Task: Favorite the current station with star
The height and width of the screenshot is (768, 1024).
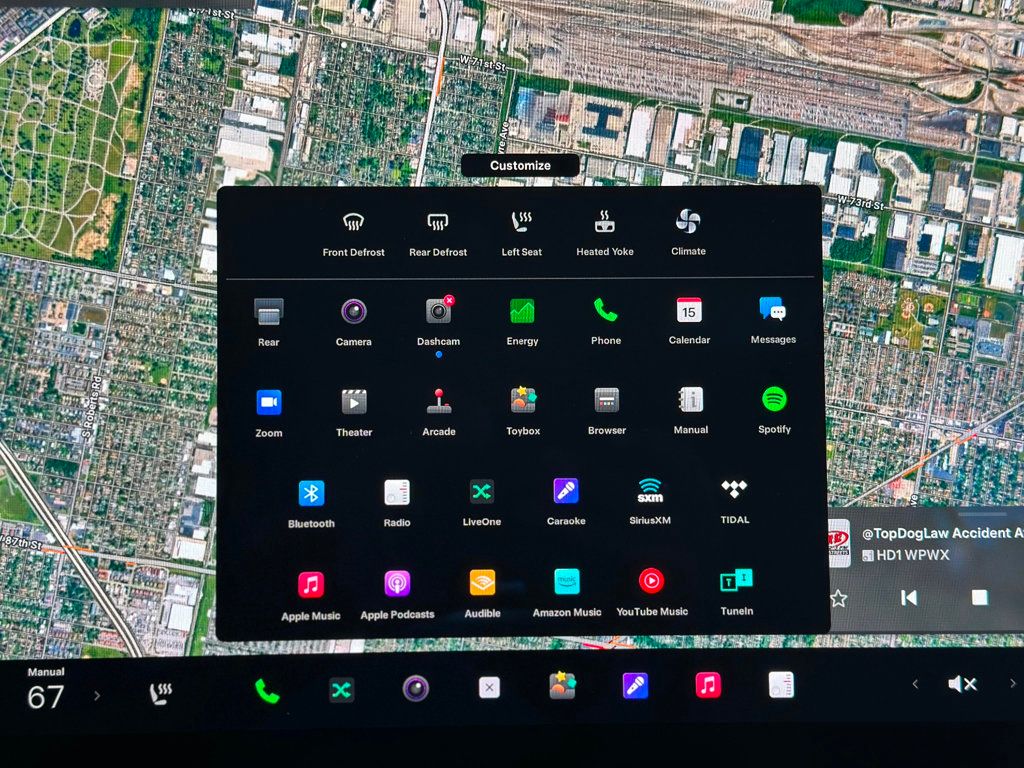Action: [x=839, y=598]
